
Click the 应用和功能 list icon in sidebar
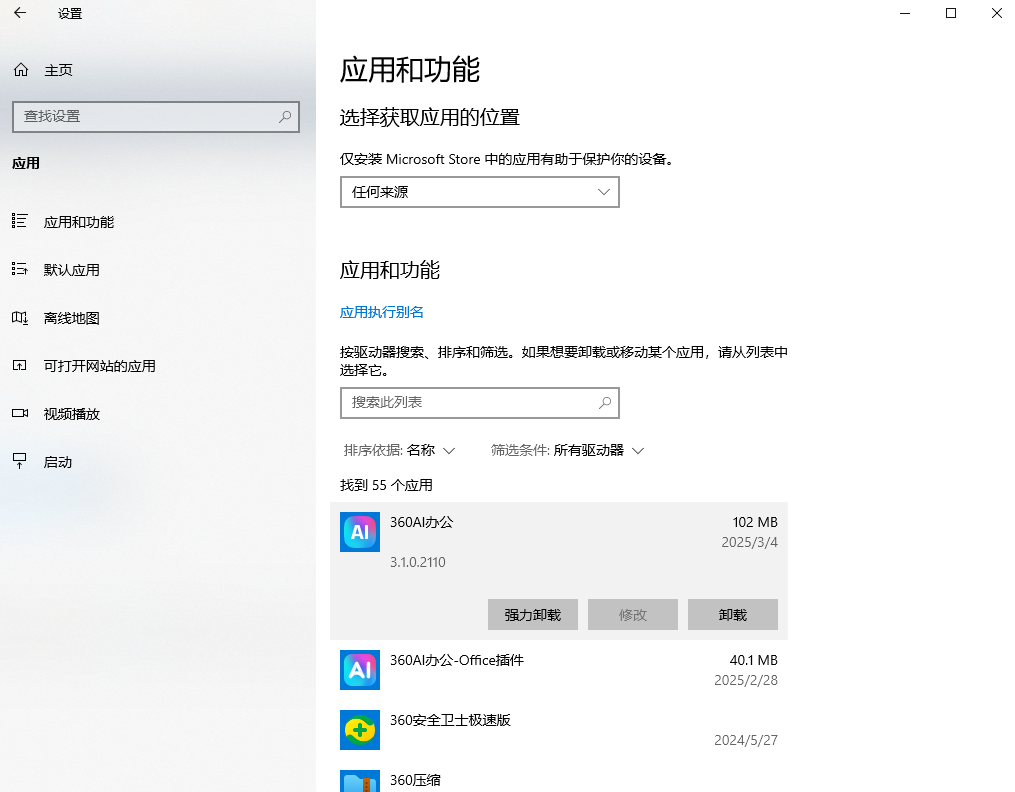click(19, 221)
